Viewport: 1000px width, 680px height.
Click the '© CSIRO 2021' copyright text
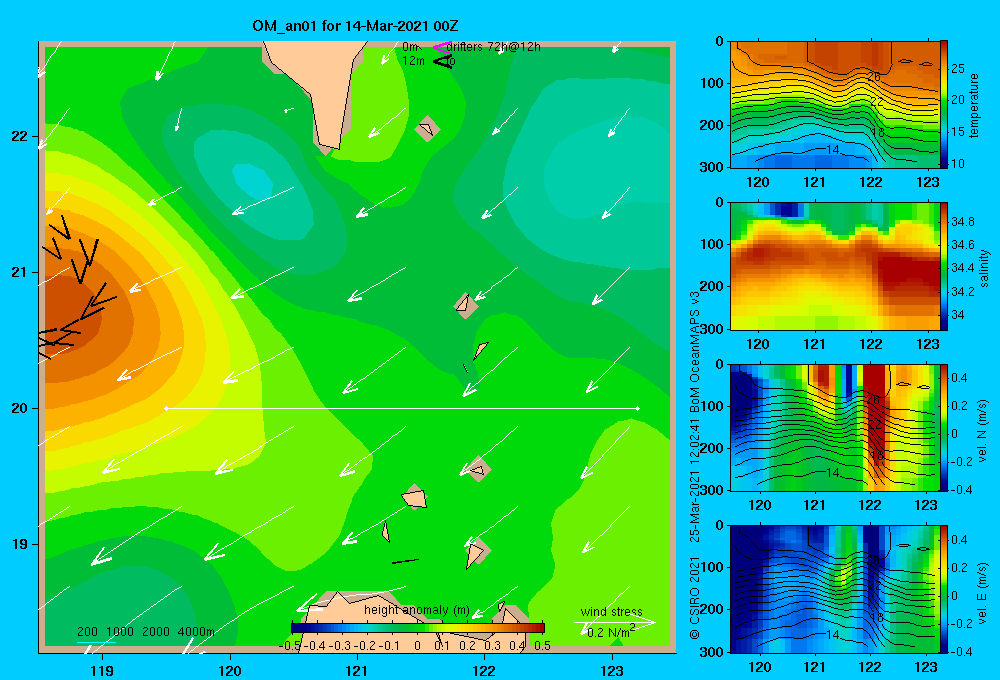[695, 598]
